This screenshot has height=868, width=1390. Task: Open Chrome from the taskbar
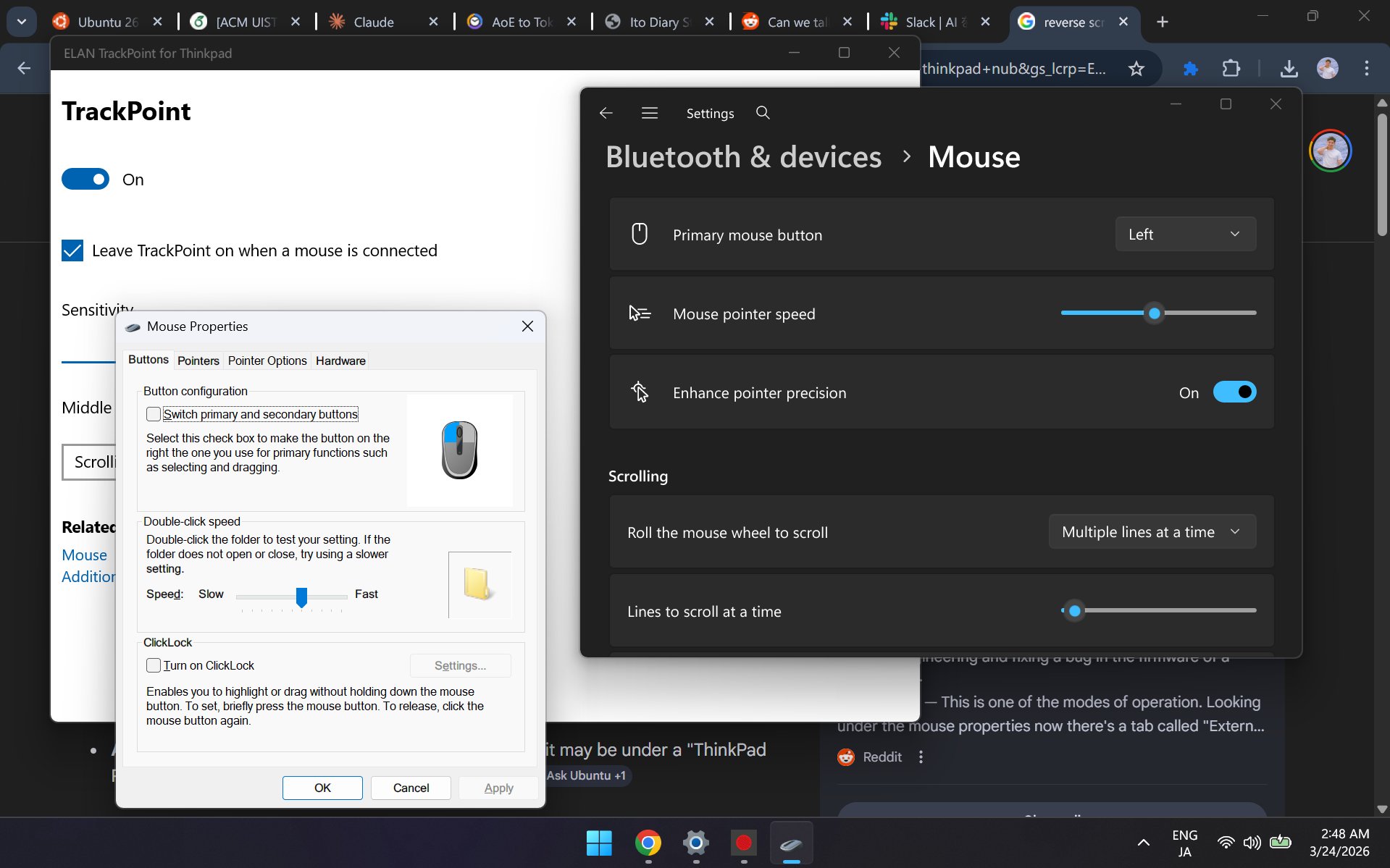coord(648,843)
